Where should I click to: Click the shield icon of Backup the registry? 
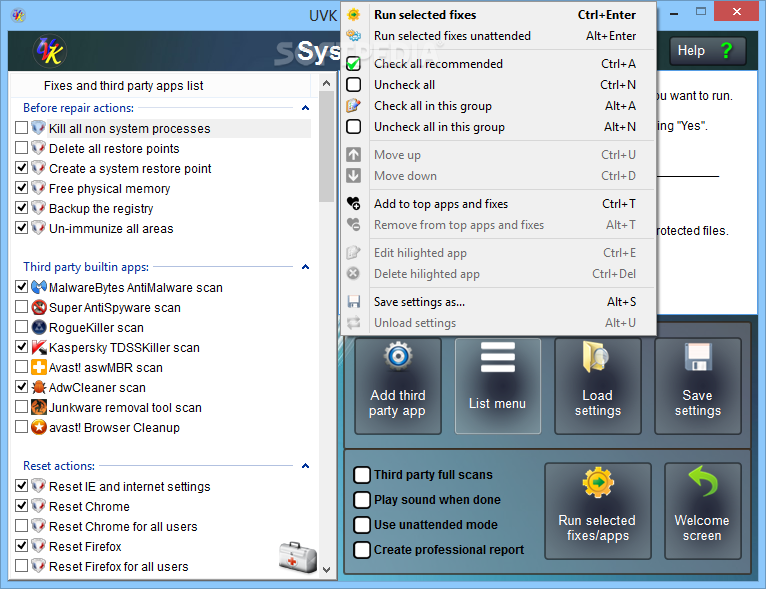pos(39,208)
